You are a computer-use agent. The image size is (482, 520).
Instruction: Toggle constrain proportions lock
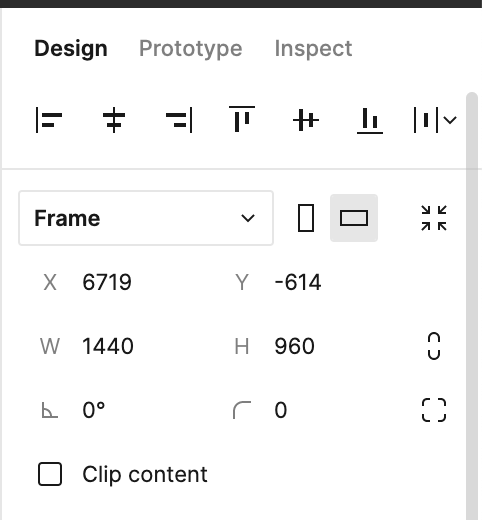tap(434, 346)
